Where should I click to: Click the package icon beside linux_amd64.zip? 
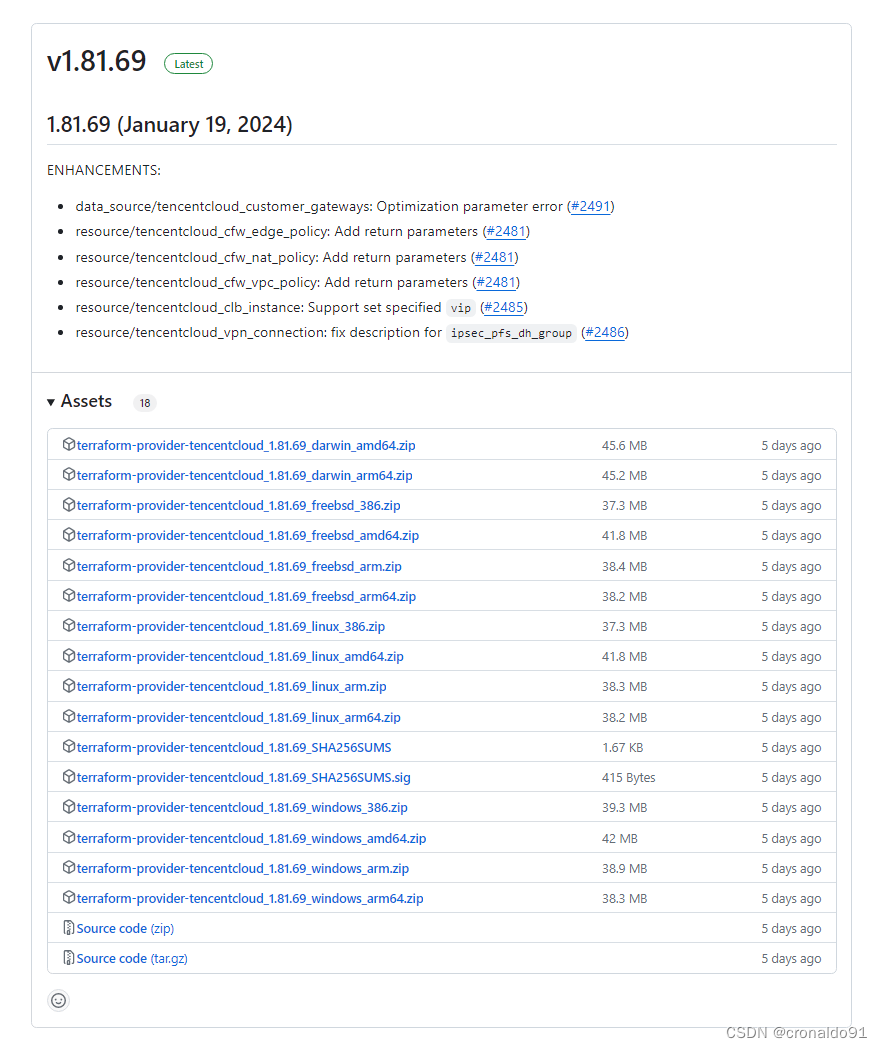tap(68, 656)
